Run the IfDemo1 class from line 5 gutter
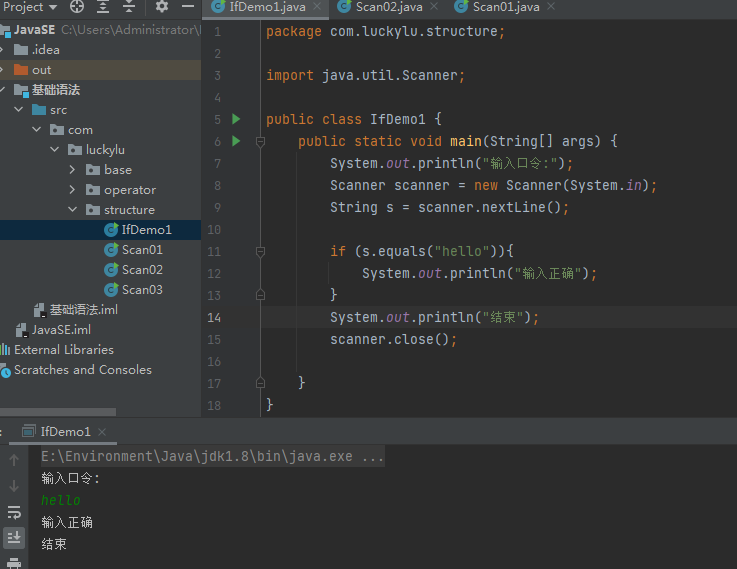 236,119
